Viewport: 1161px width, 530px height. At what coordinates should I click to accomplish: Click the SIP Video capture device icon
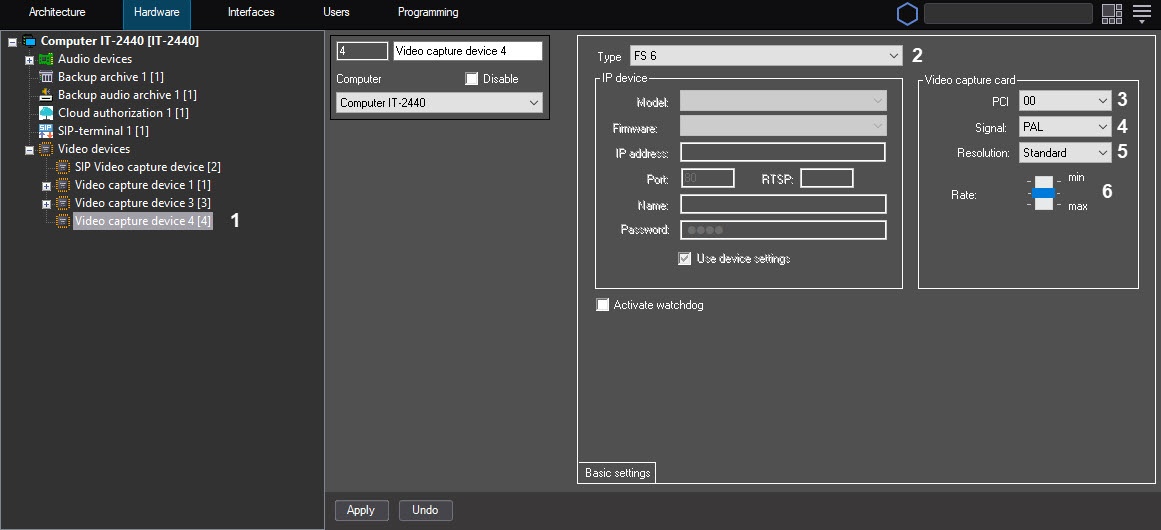tap(63, 167)
